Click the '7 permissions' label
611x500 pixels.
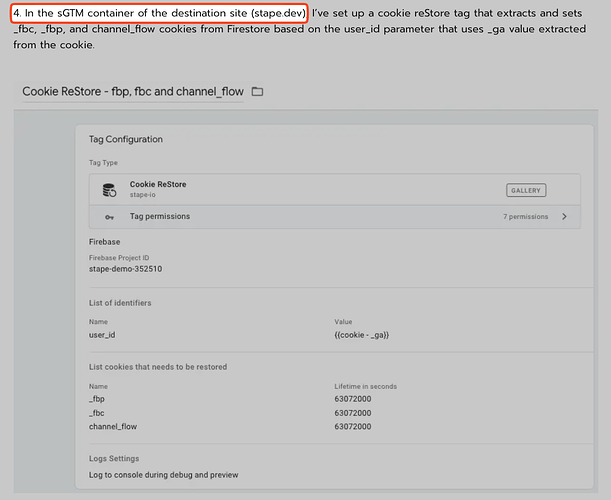click(525, 217)
